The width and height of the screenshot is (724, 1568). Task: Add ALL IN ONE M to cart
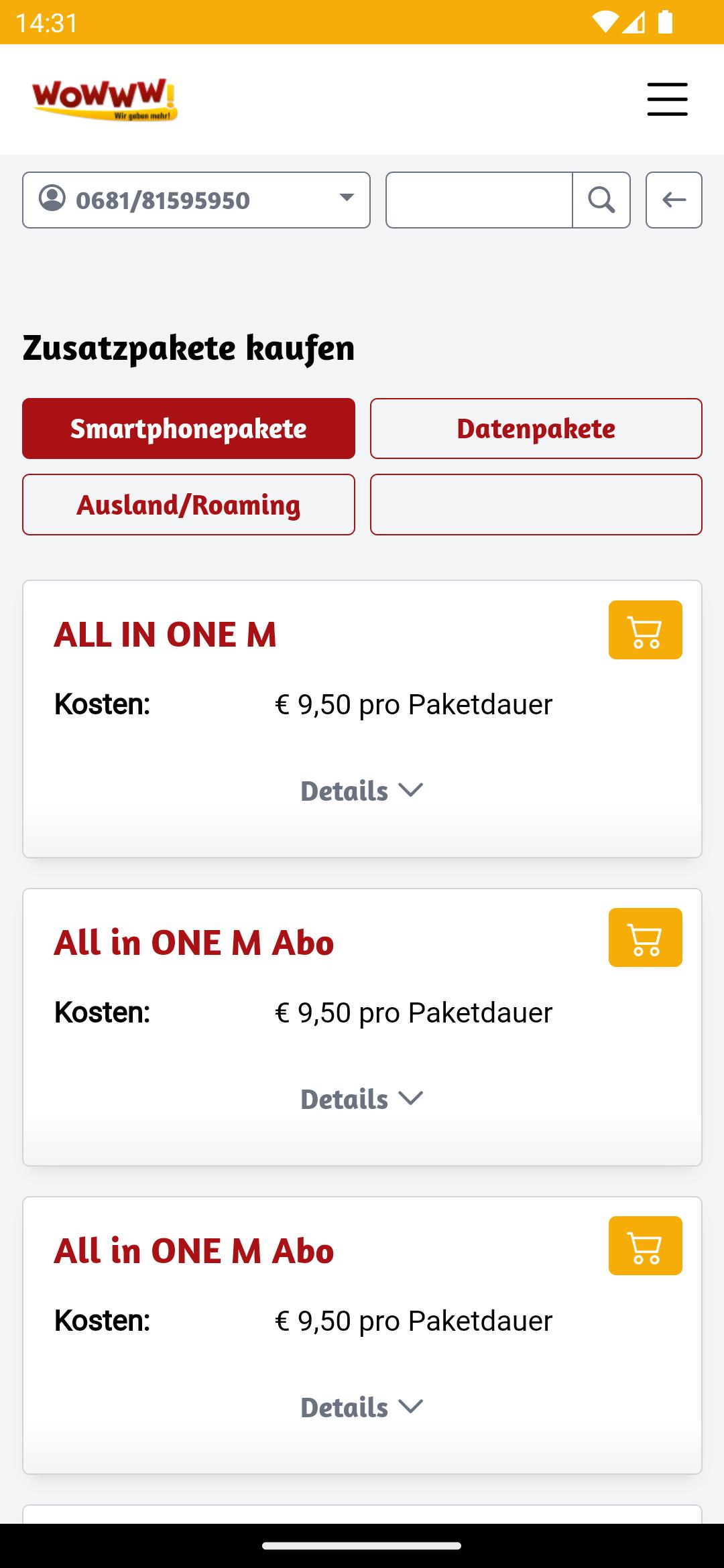(x=645, y=630)
